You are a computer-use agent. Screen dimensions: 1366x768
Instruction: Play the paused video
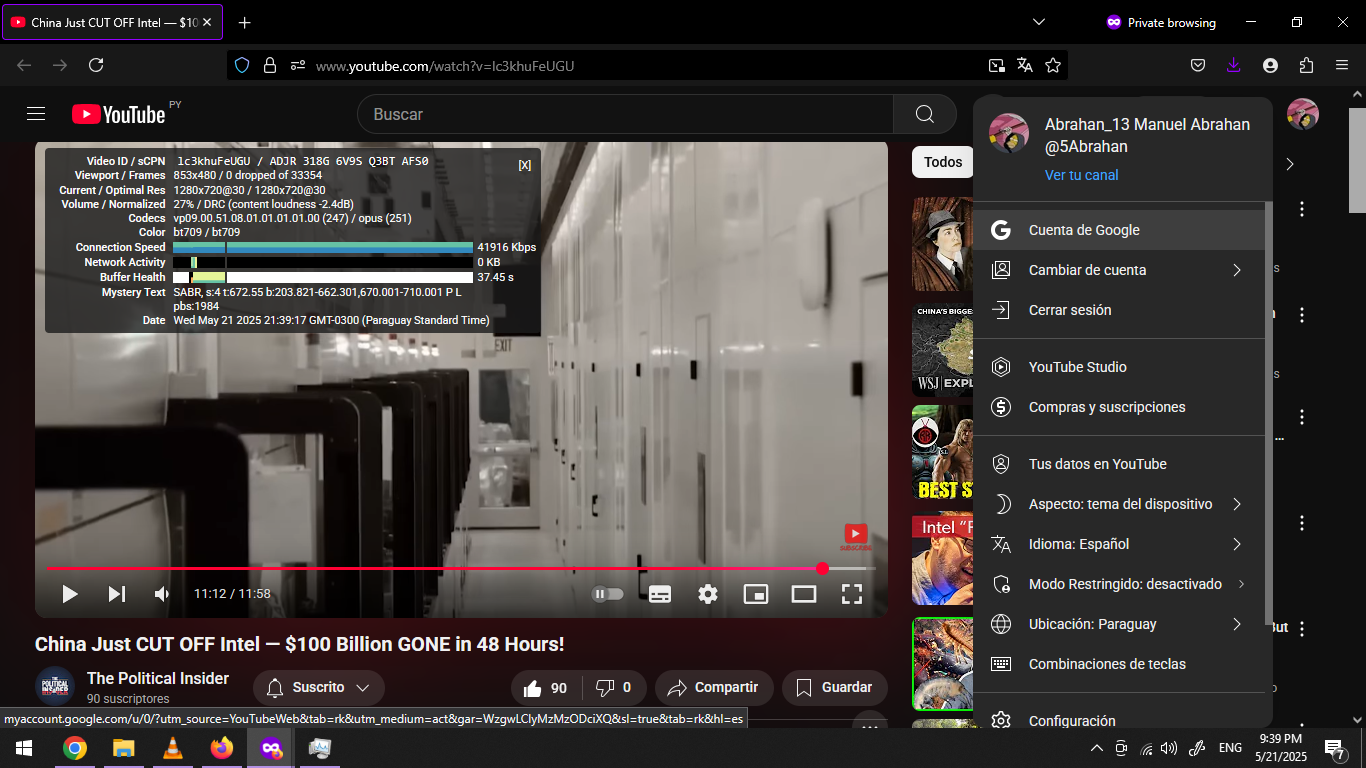[x=69, y=594]
